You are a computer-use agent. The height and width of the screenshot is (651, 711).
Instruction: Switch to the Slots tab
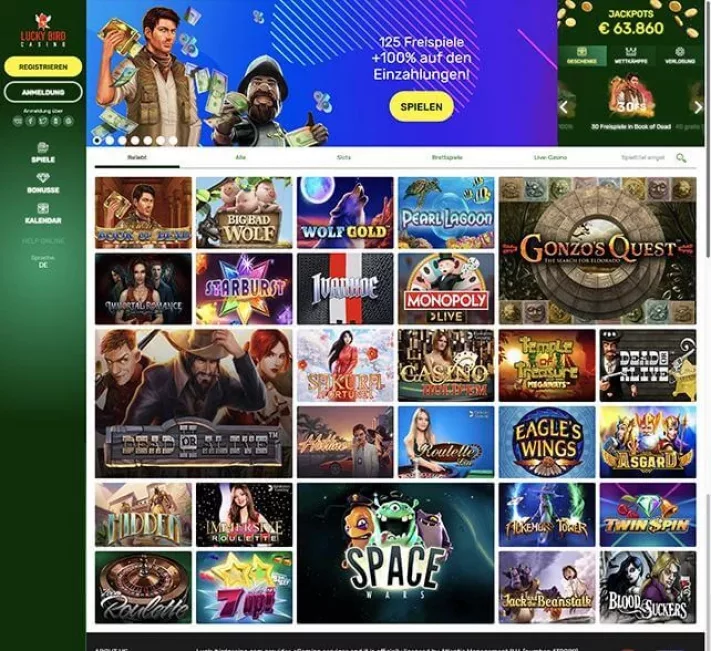point(344,157)
